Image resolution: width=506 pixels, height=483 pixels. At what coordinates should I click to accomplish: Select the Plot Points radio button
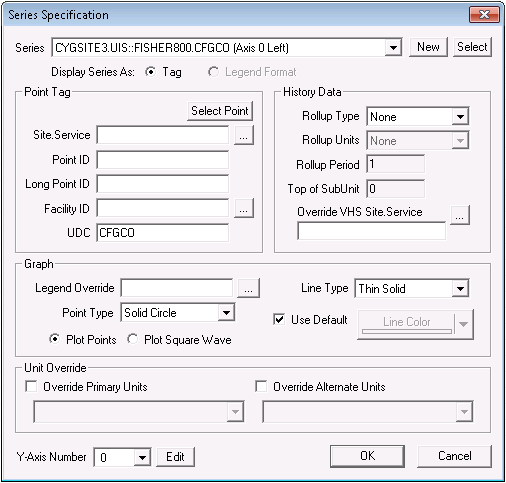54,339
